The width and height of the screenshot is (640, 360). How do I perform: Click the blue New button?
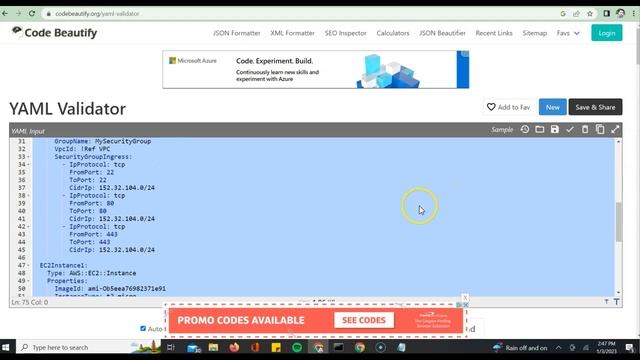pos(552,107)
